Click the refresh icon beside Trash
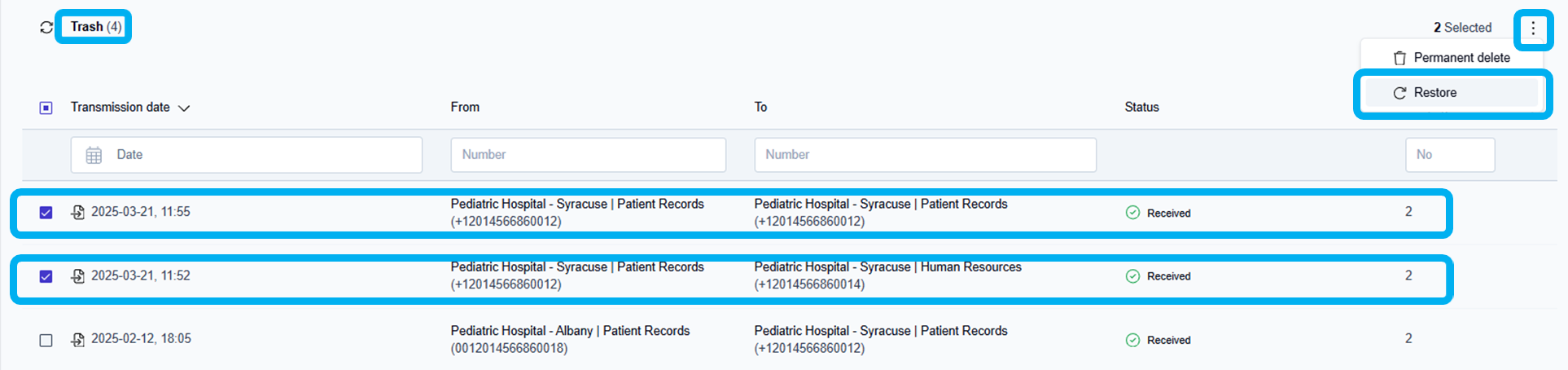This screenshot has width=1568, height=370. point(46,28)
